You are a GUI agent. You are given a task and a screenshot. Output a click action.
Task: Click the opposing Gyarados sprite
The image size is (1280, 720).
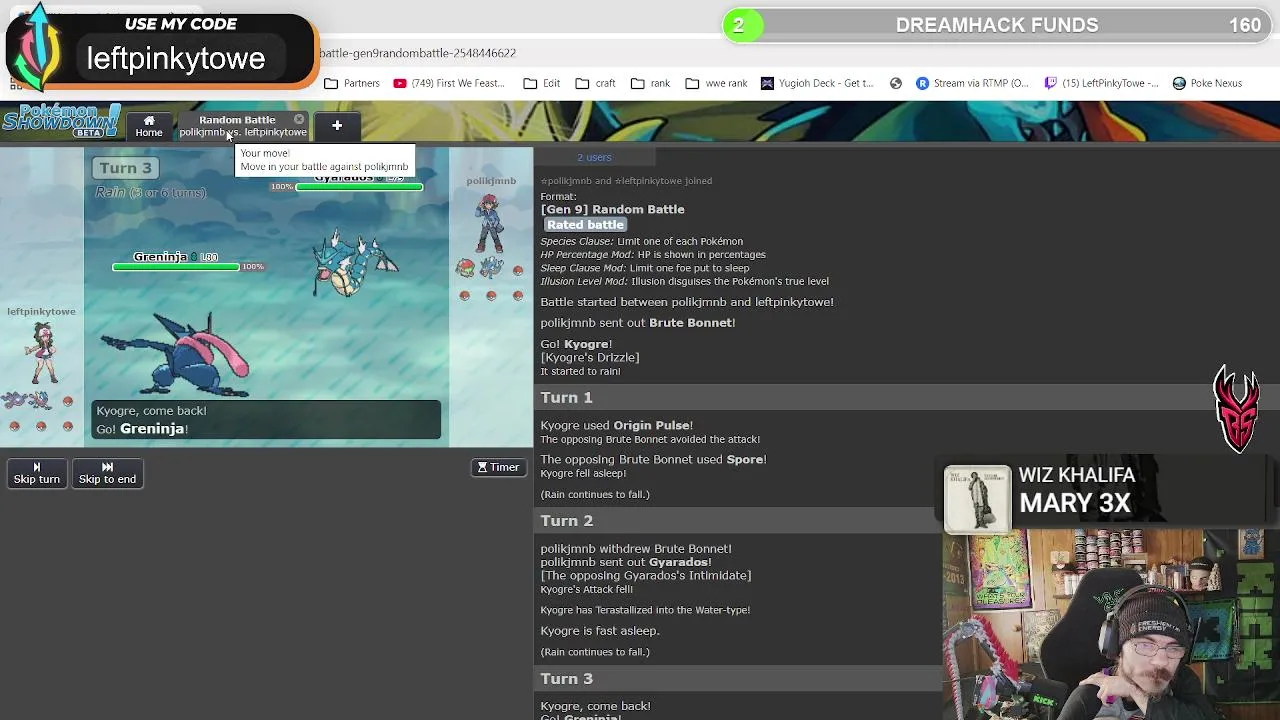[355, 265]
